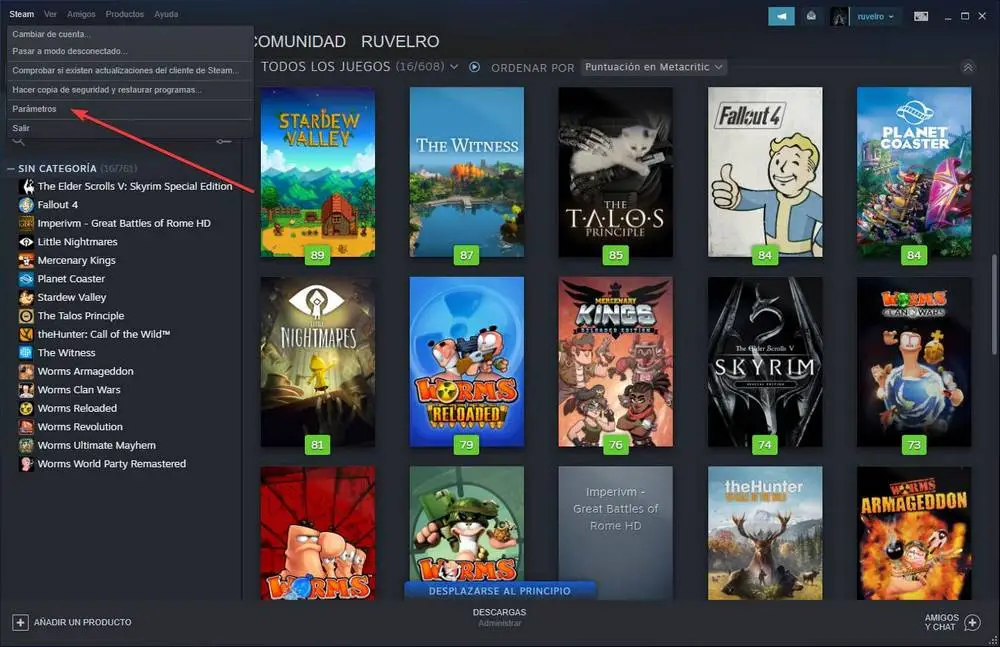Viewport: 1000px width, 647px height.
Task: Open the Amigos menu
Action: pos(81,14)
